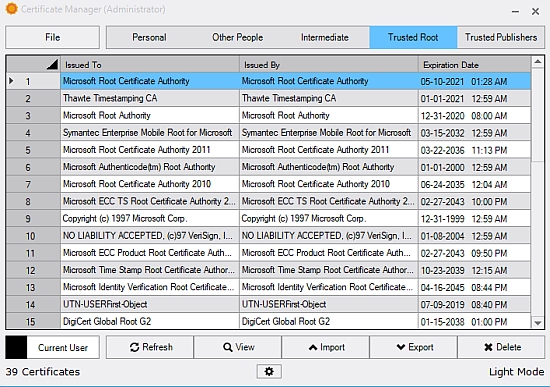Select Microsoft Root Certificate Authority 2011 Issued To

point(150,150)
